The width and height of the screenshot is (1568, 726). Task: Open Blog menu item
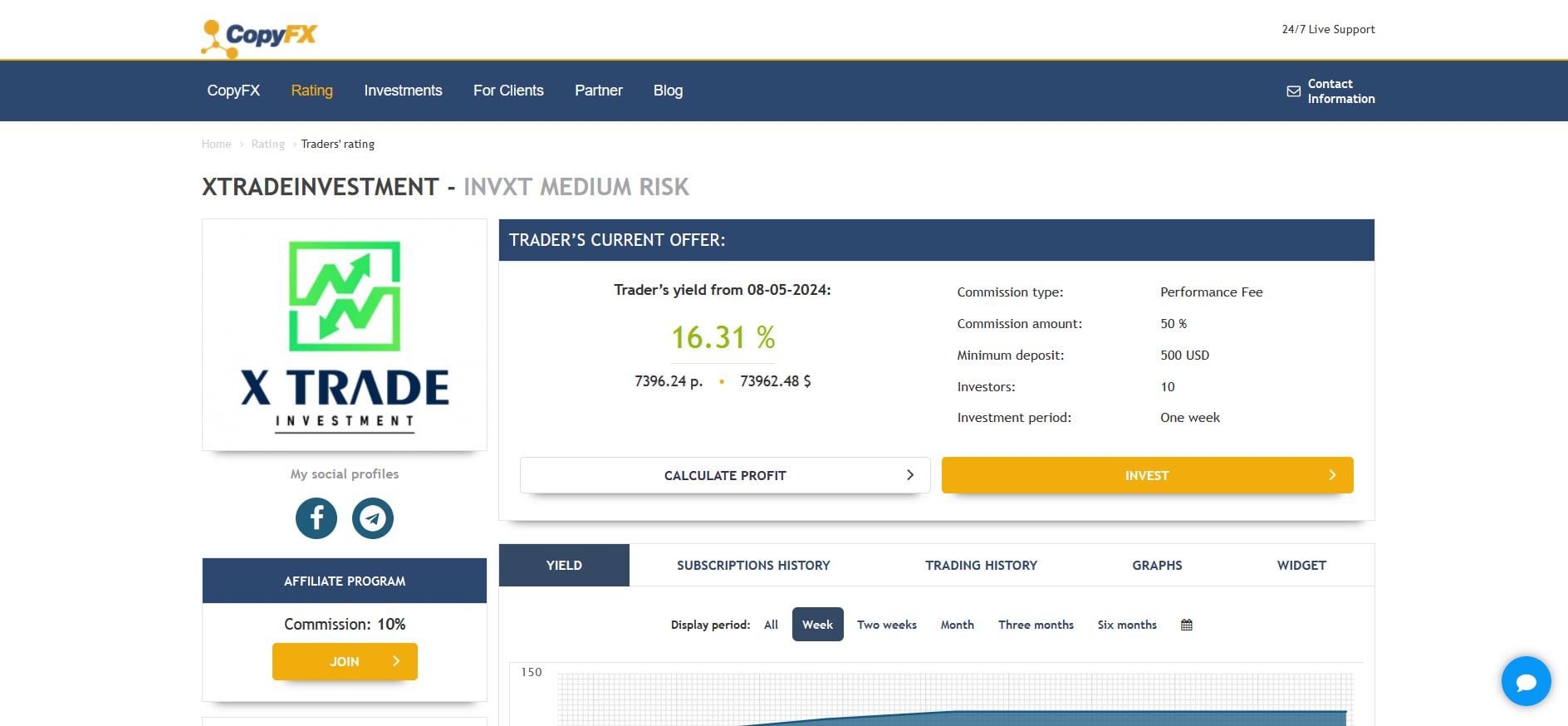(x=668, y=91)
